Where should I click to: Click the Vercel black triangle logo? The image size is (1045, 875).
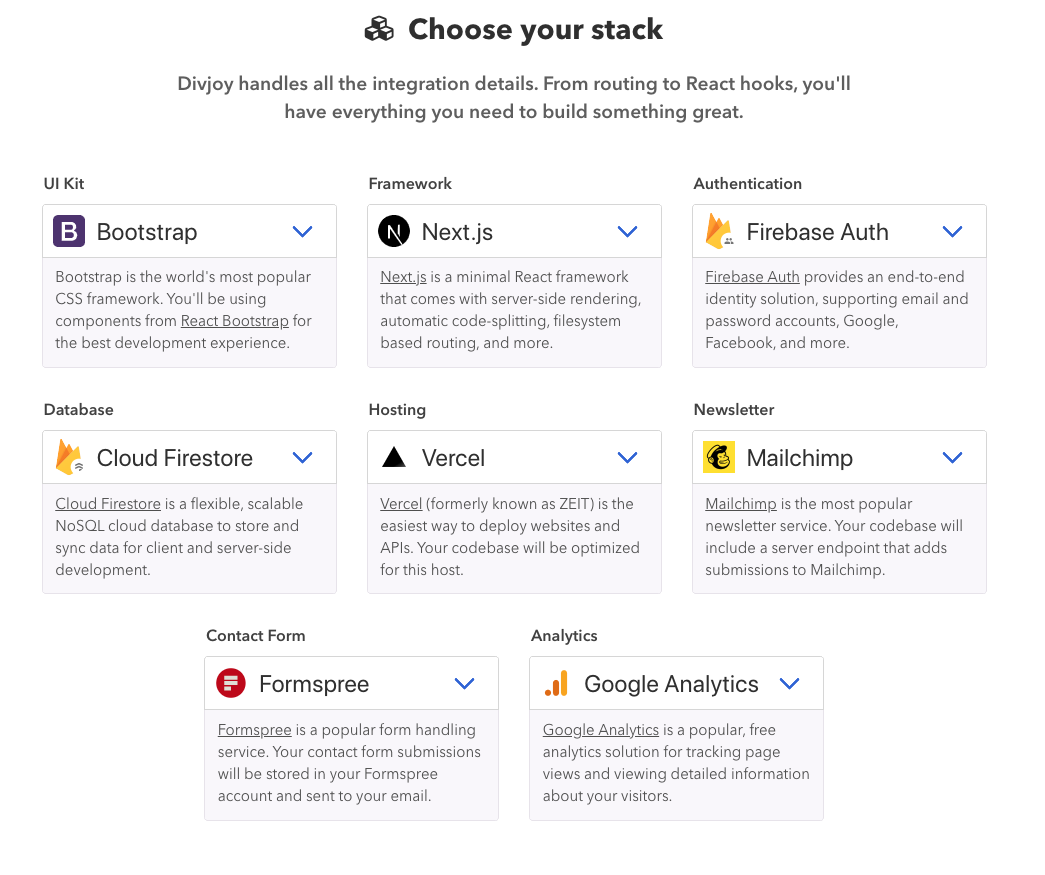pyautogui.click(x=394, y=457)
